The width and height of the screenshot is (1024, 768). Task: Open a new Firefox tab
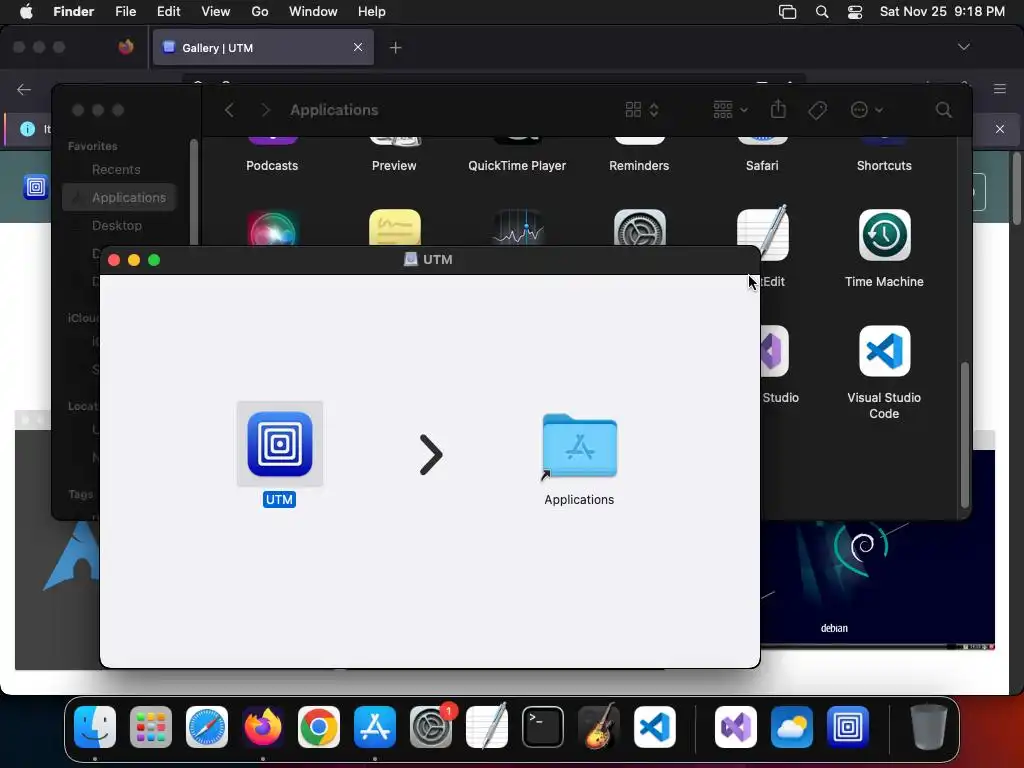tap(395, 48)
